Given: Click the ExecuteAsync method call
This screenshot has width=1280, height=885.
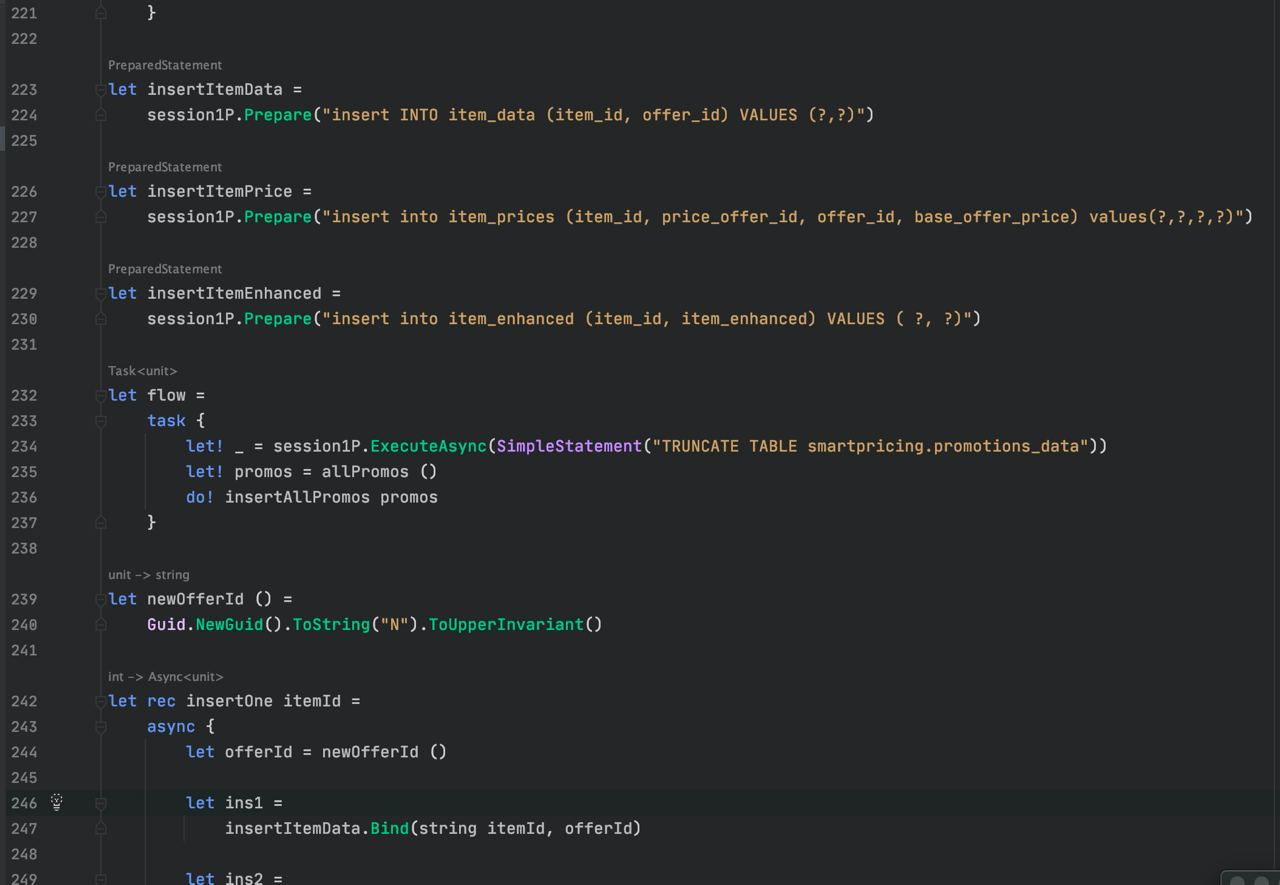Looking at the screenshot, I should click(428, 447).
